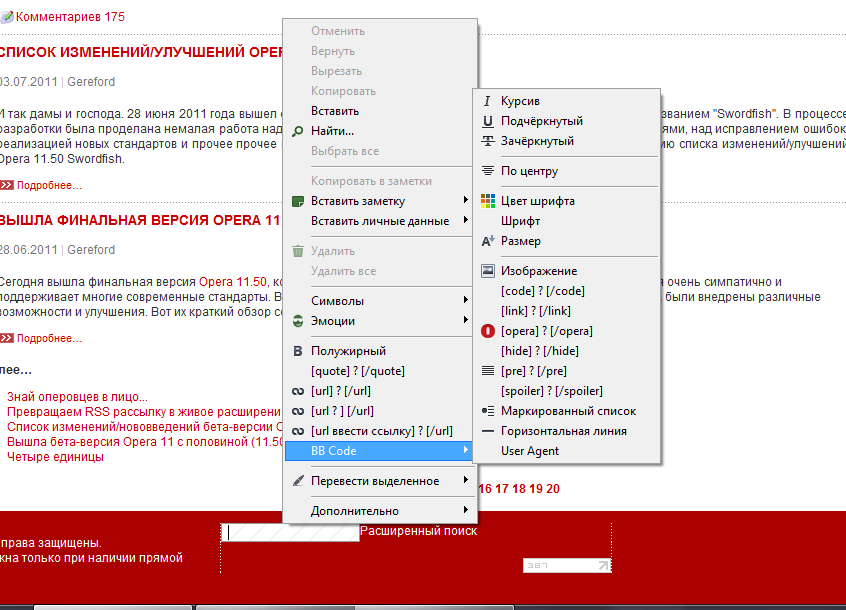Insert the [hide] ? [/hide] tag
Viewport: 846px width, 610px height.
coord(567,351)
